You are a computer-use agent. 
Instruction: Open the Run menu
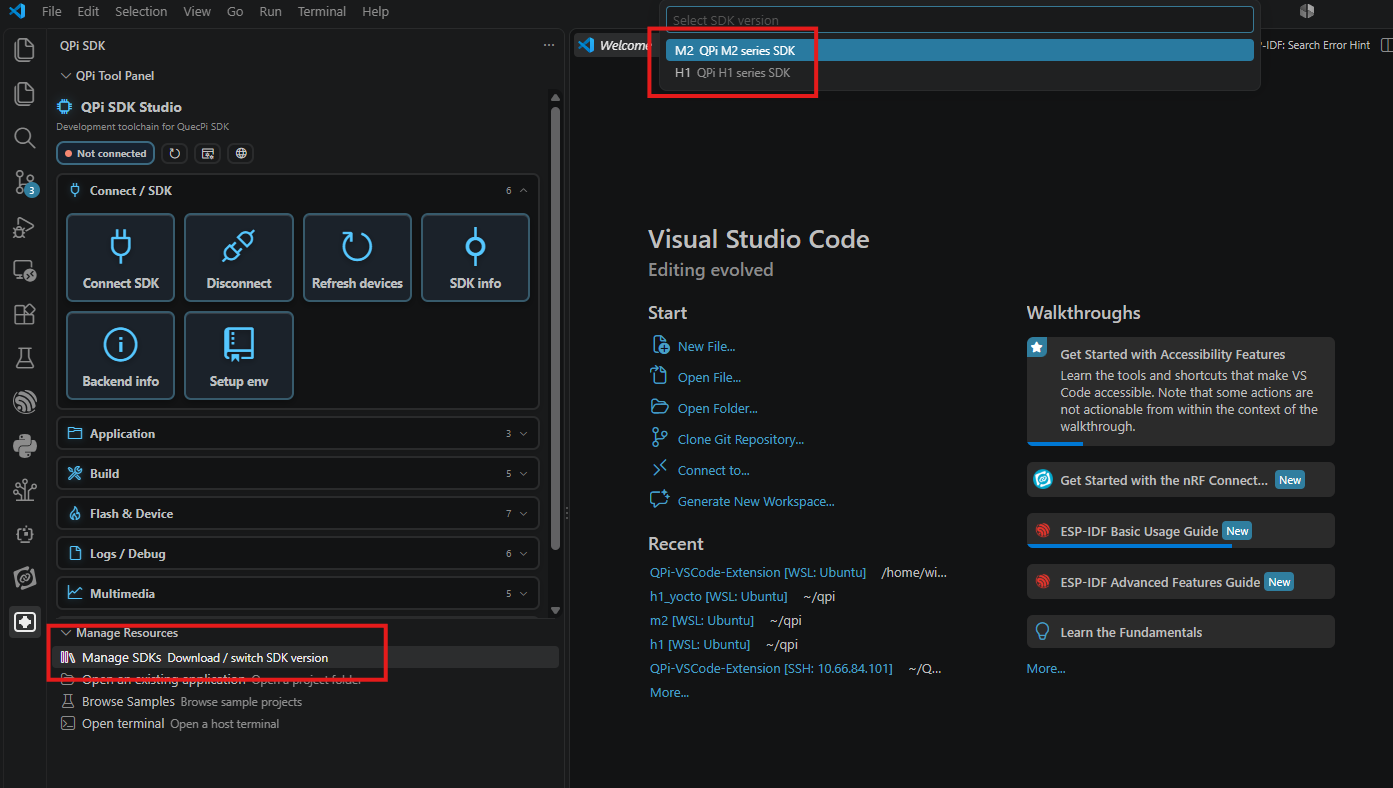click(x=270, y=12)
